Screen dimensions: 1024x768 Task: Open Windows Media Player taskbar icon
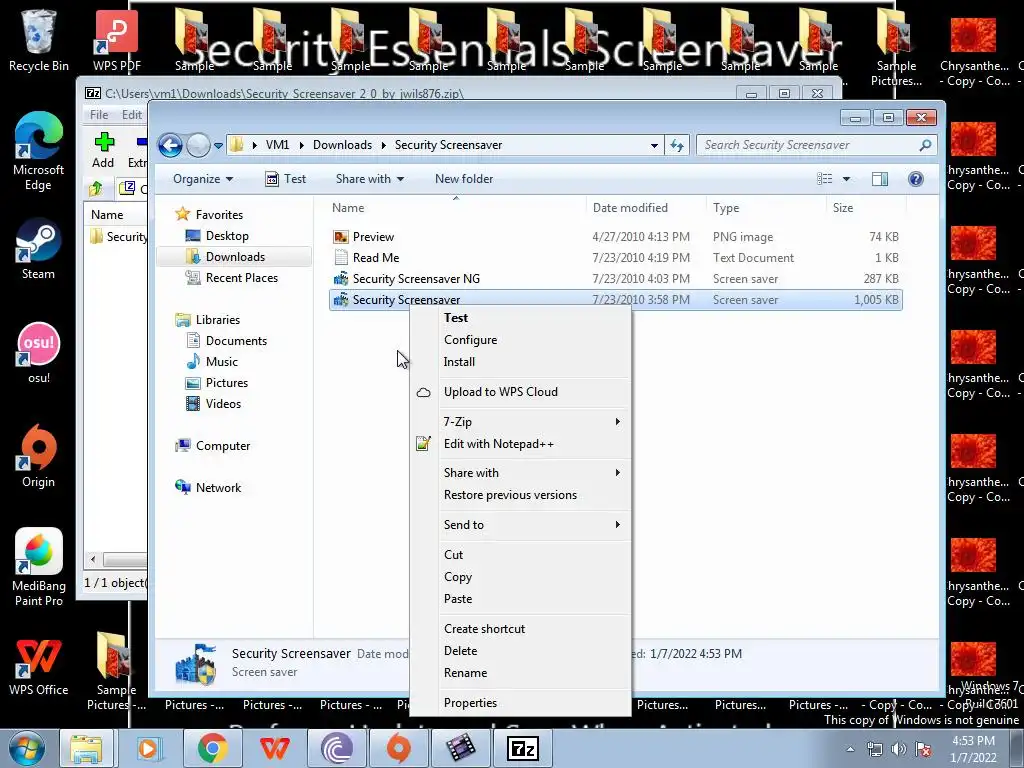[x=148, y=748]
